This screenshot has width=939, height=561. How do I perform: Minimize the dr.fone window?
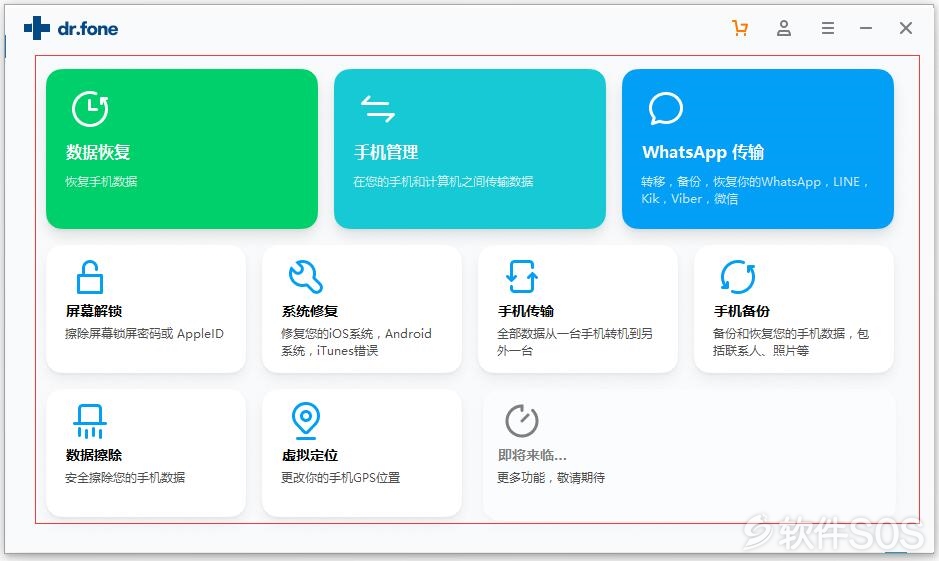pyautogui.click(x=866, y=28)
